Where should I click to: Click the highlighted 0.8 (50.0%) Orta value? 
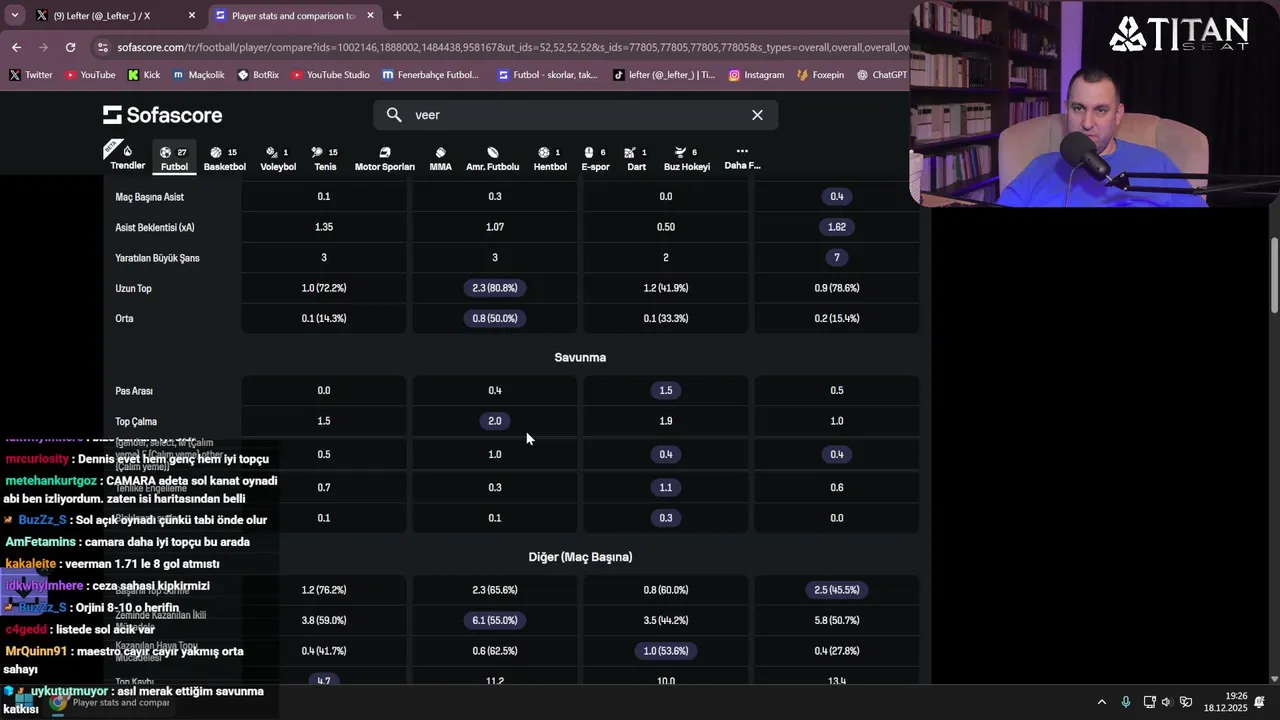[x=495, y=318]
